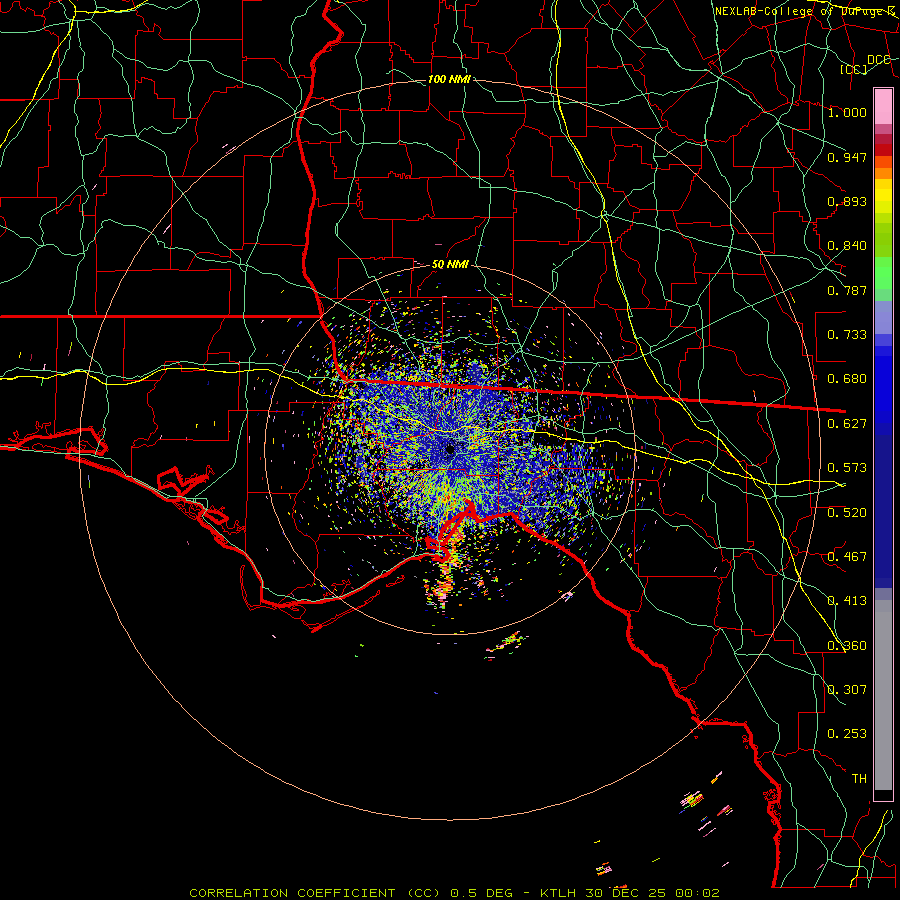Select the 0.520 scale label
Image resolution: width=900 pixels, height=900 pixels.
pos(847,513)
